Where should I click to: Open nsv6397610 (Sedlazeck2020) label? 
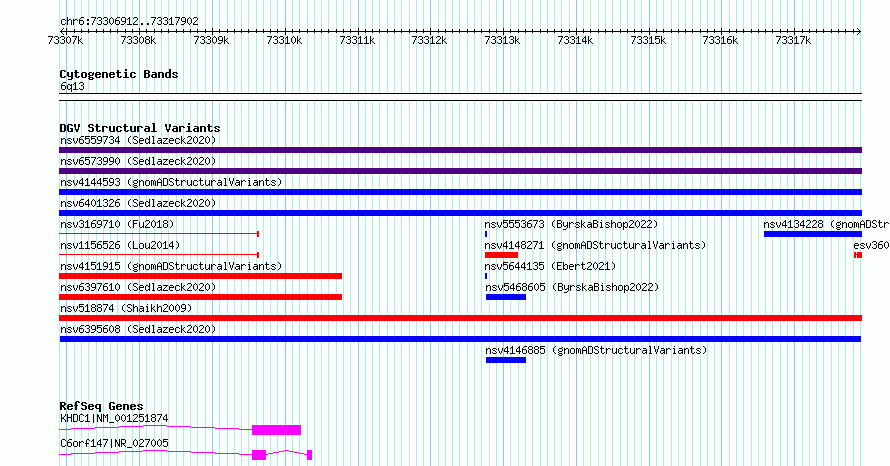[138, 287]
